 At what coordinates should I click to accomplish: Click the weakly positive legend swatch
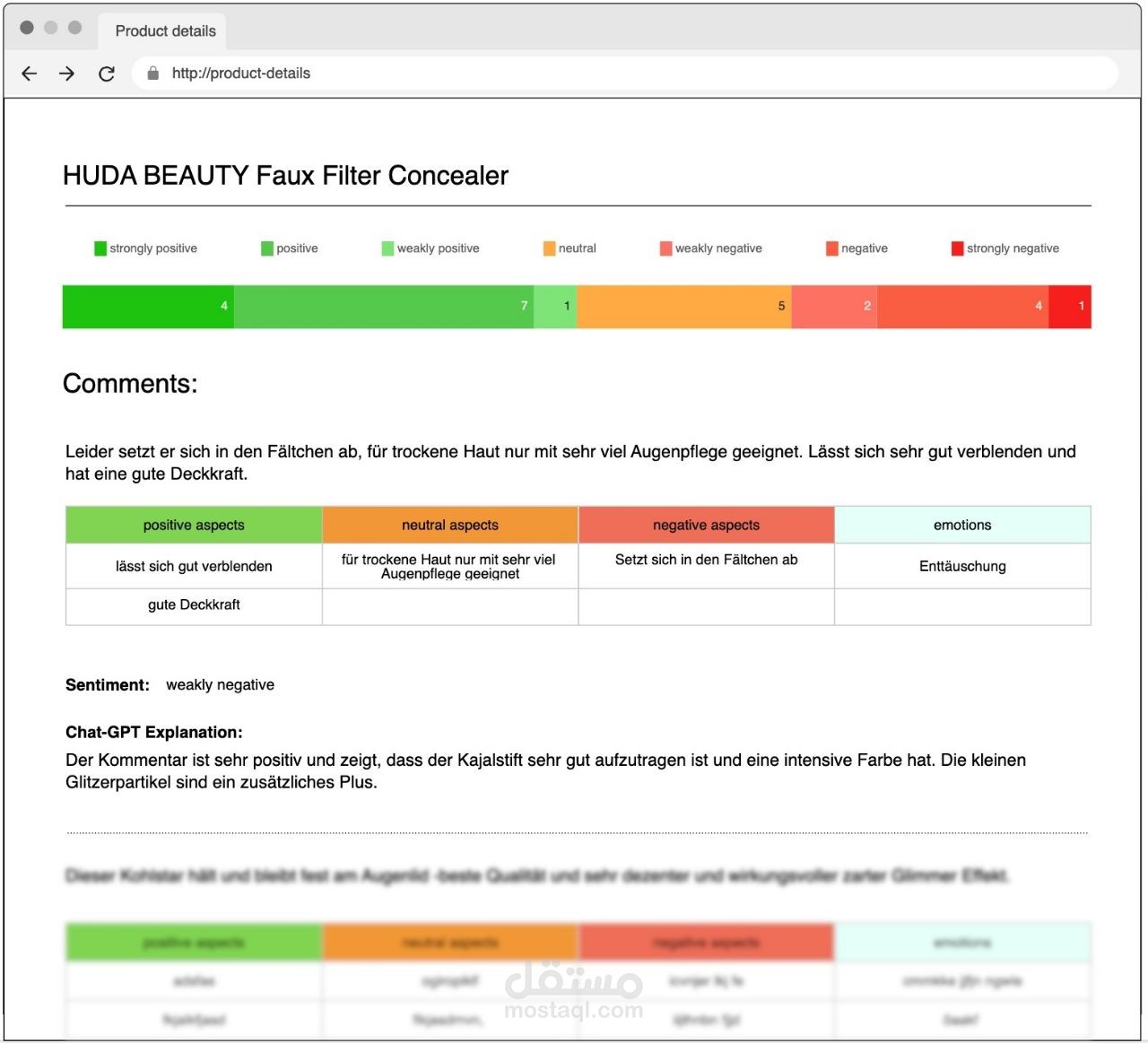387,248
